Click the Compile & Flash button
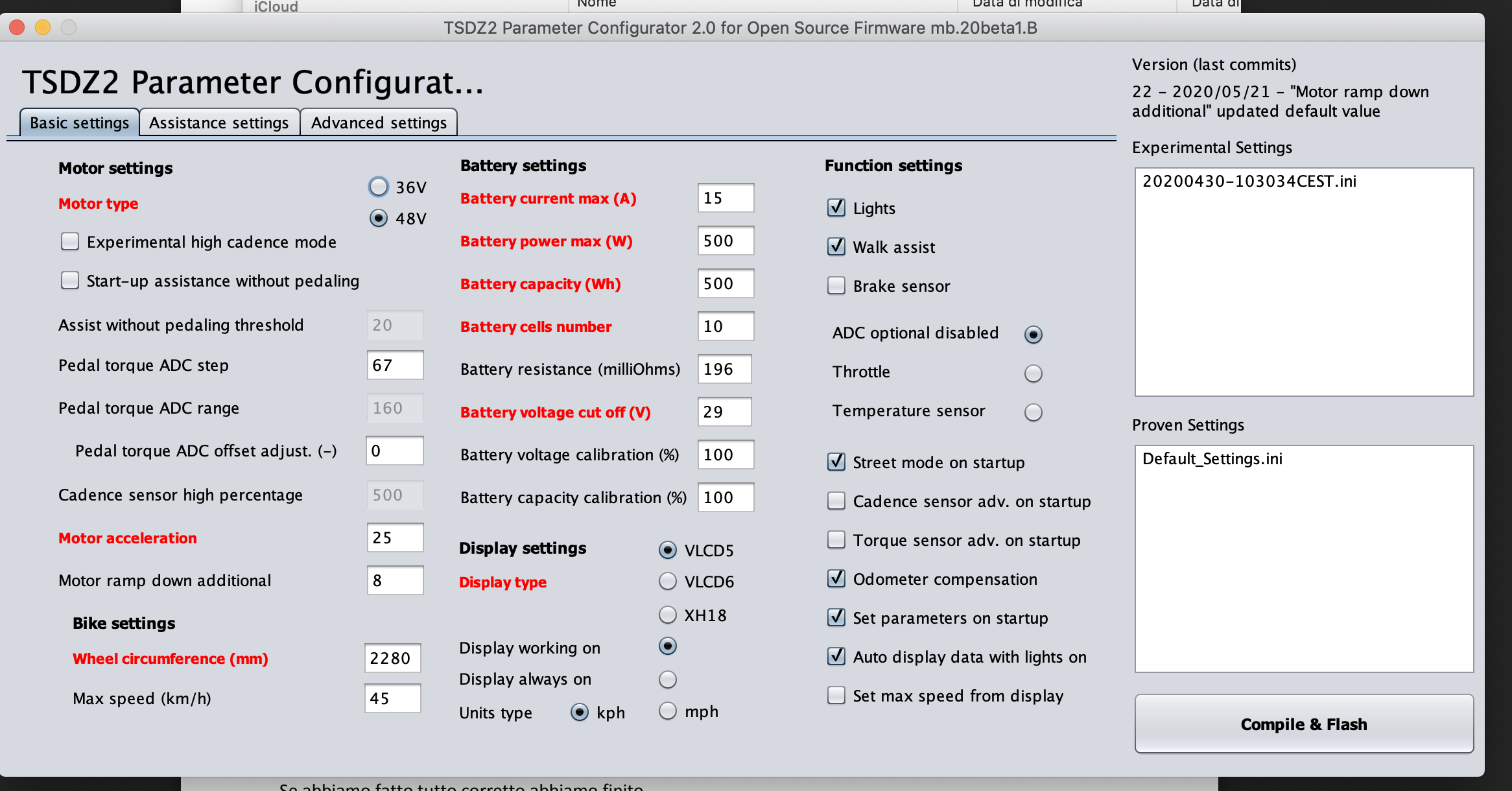This screenshot has height=791, width=1512. (x=1304, y=724)
